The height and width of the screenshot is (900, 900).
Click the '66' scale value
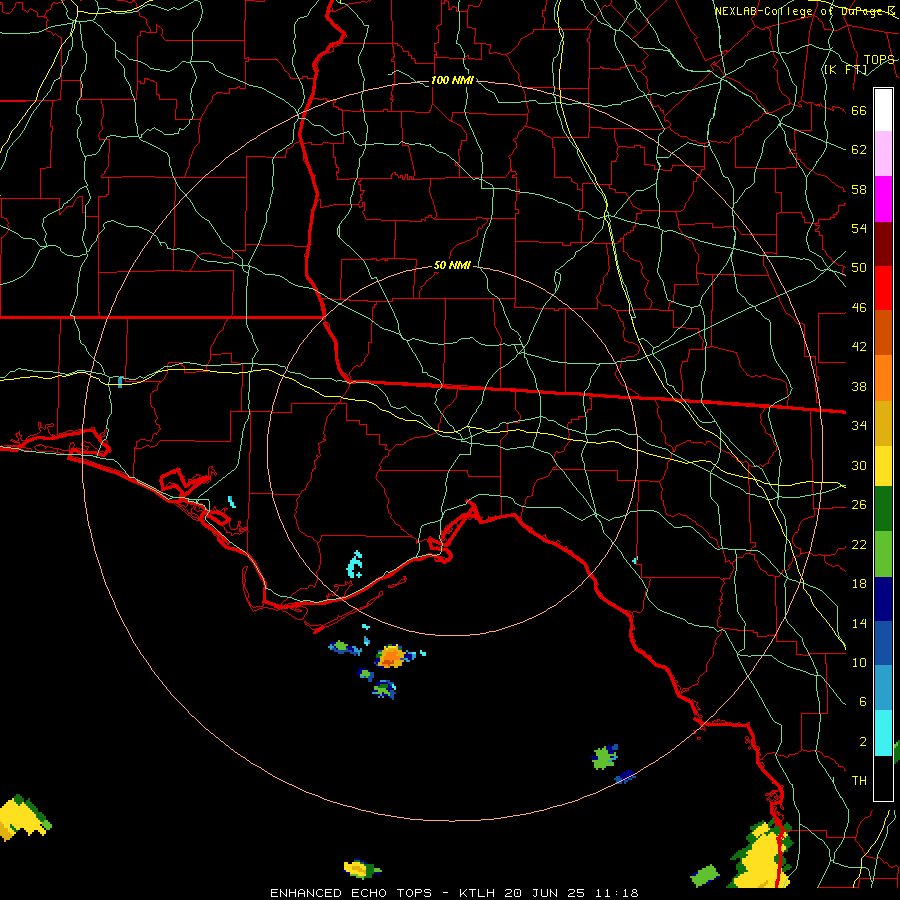[x=859, y=110]
